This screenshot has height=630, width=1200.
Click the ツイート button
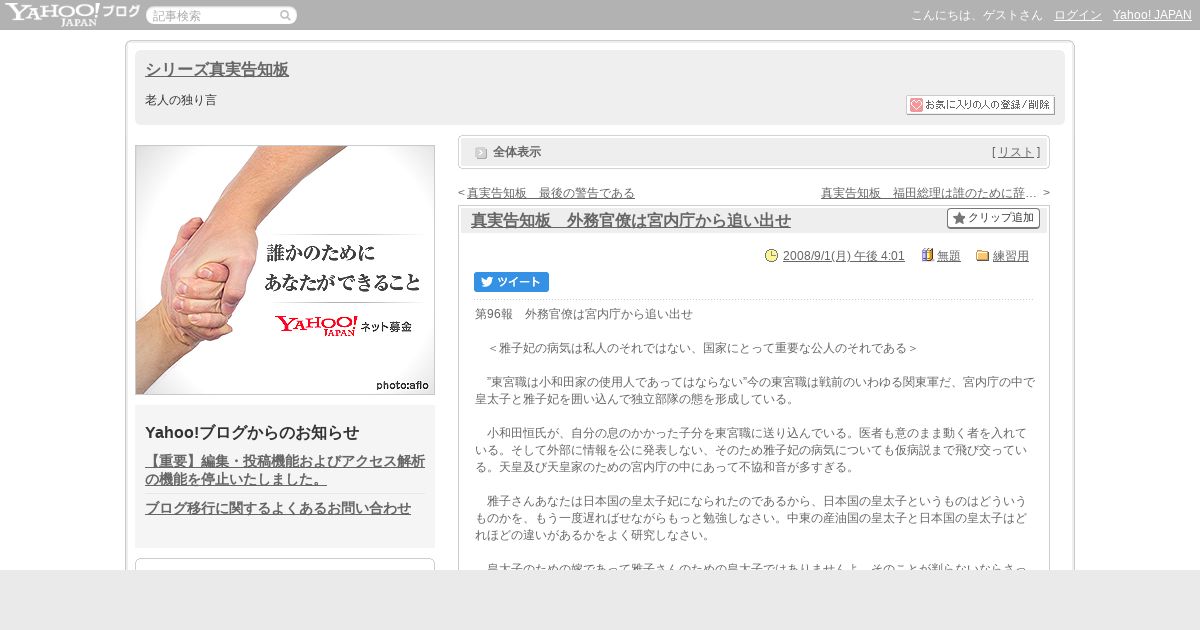point(511,282)
